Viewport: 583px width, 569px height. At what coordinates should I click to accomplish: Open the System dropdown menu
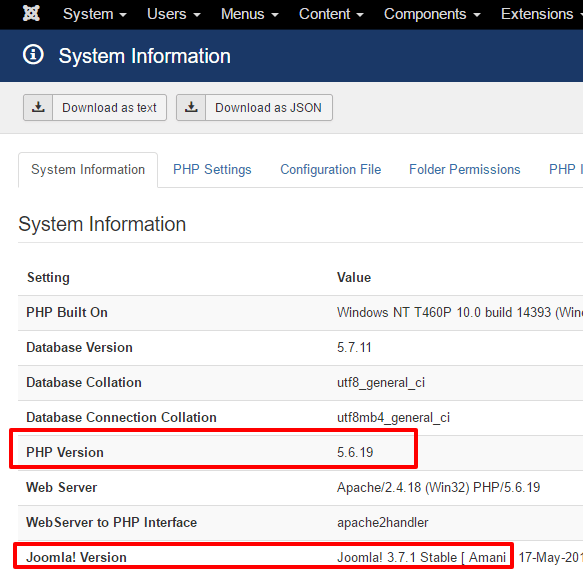pyautogui.click(x=95, y=14)
